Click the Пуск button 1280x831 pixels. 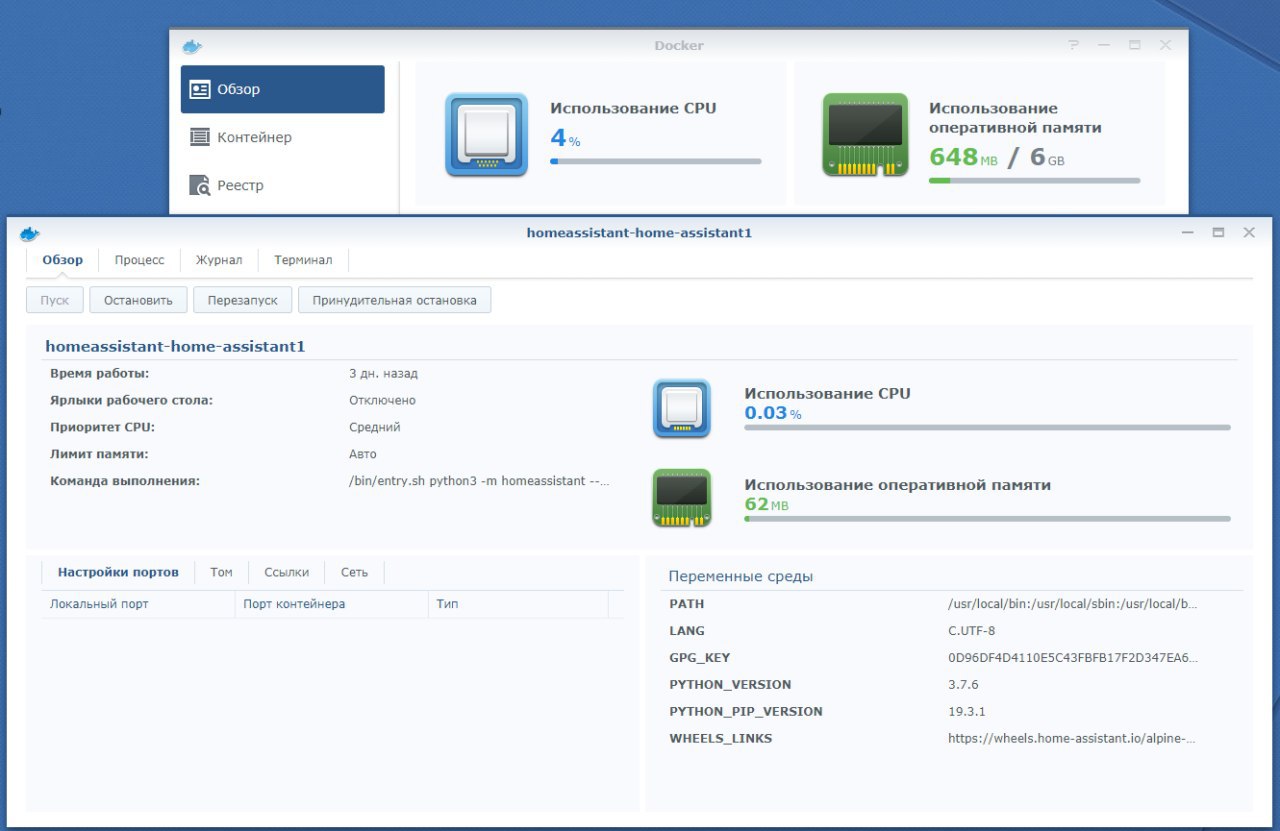pyautogui.click(x=55, y=300)
